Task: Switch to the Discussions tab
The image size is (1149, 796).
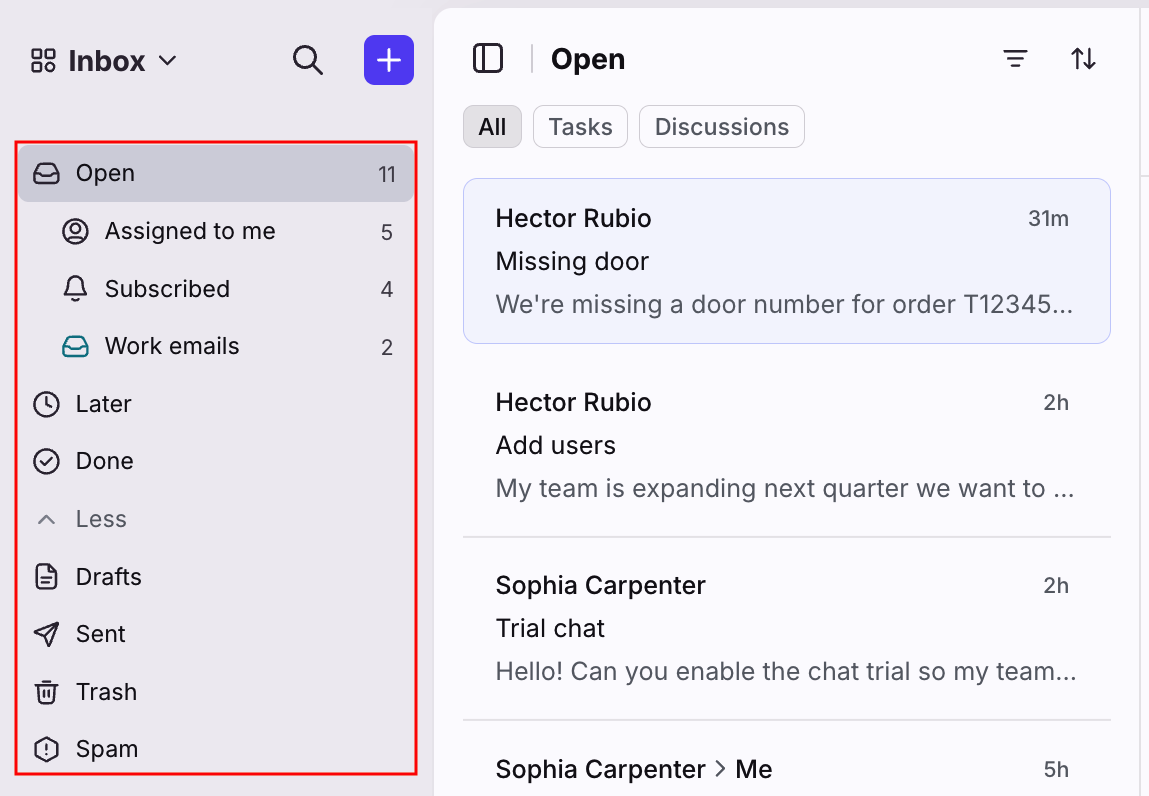Action: coord(722,127)
